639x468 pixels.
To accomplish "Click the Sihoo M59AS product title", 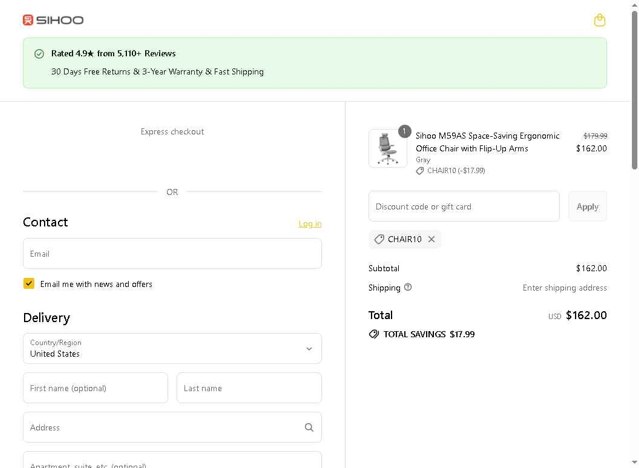I will point(487,142).
